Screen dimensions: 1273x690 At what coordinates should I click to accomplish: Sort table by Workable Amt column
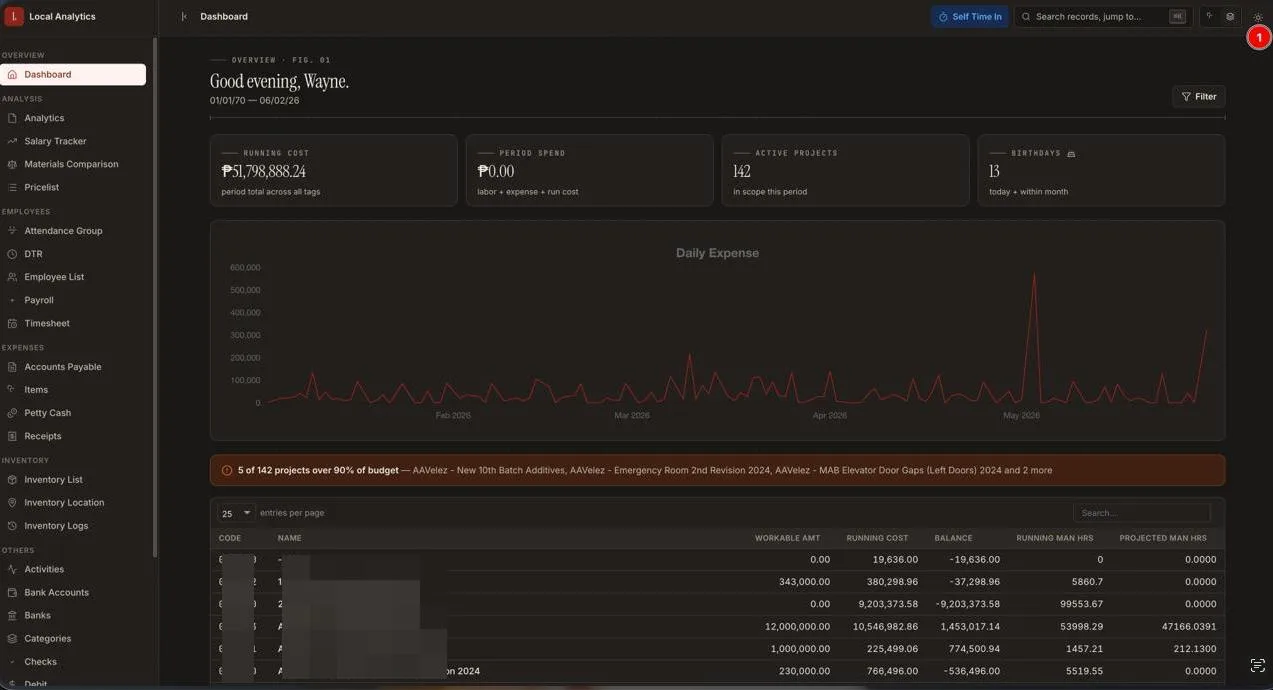pyautogui.click(x=787, y=538)
